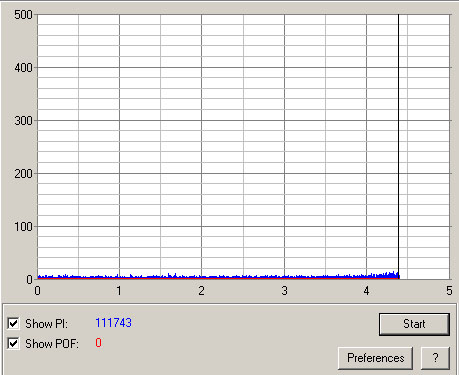Click the 3 label on horizontal axis
The height and width of the screenshot is (375, 459).
(x=284, y=291)
